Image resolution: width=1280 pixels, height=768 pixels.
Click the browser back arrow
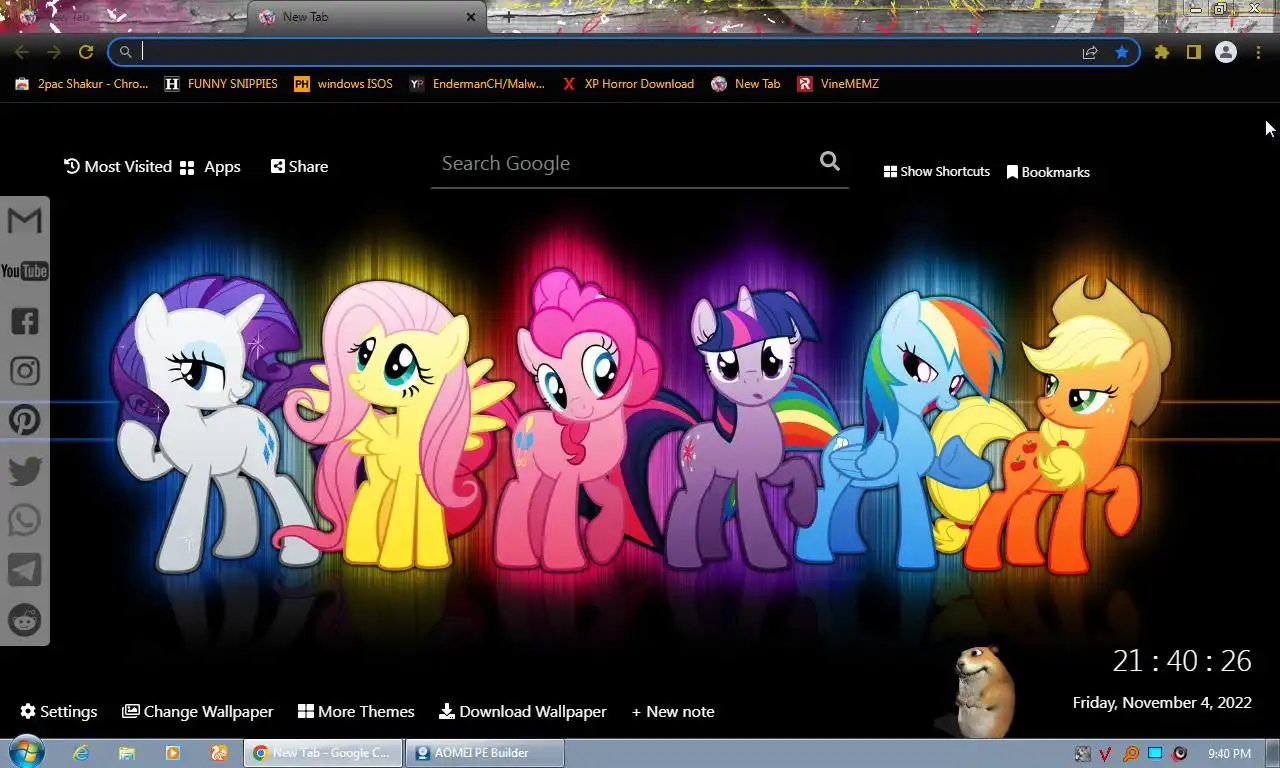(x=22, y=52)
